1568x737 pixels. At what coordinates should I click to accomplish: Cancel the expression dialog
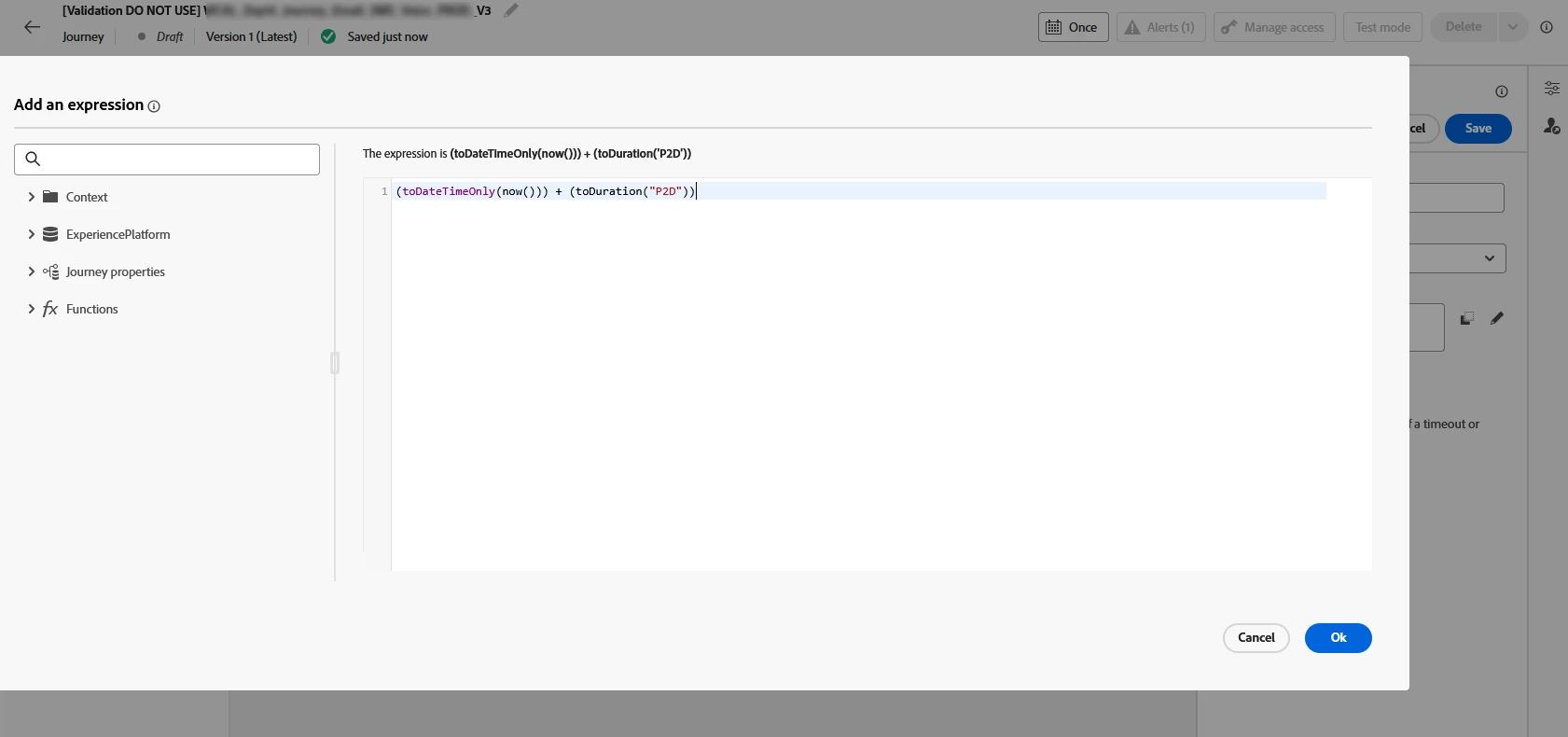pyautogui.click(x=1256, y=638)
